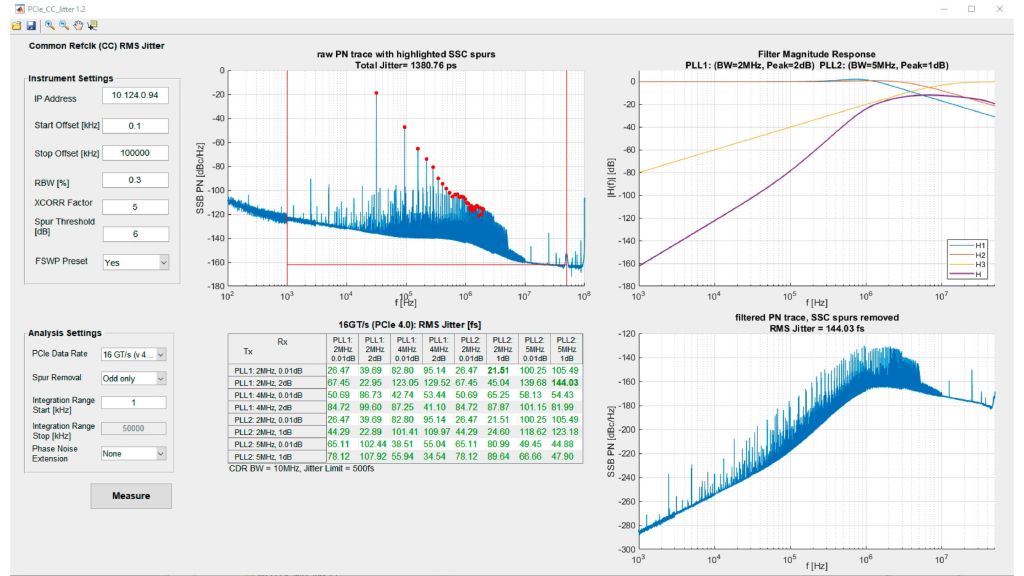Enable the Data Cursor tool
This screenshot has height=576, width=1024.
(x=93, y=25)
